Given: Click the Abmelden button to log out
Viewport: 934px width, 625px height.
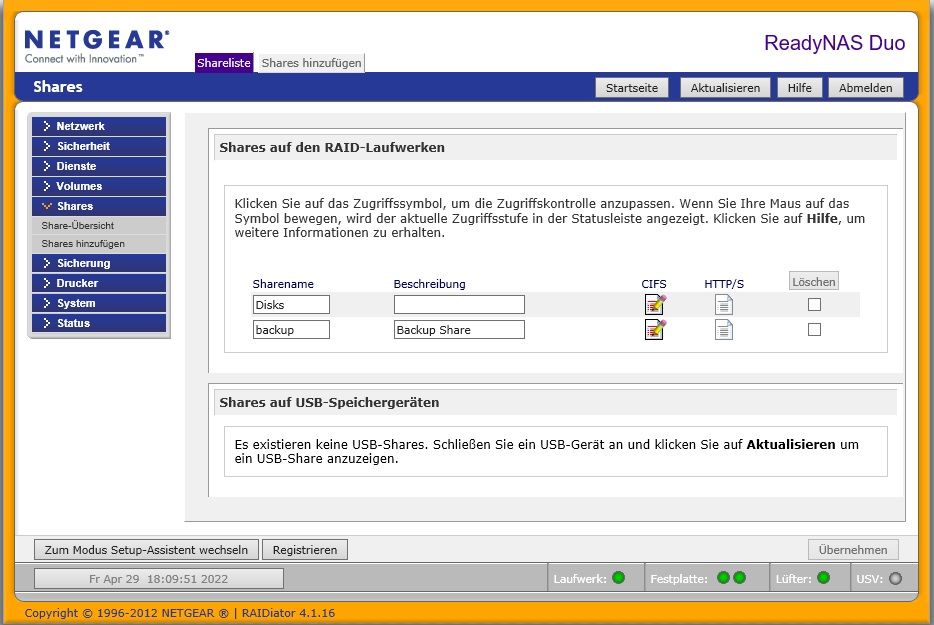Looking at the screenshot, I should pos(865,88).
